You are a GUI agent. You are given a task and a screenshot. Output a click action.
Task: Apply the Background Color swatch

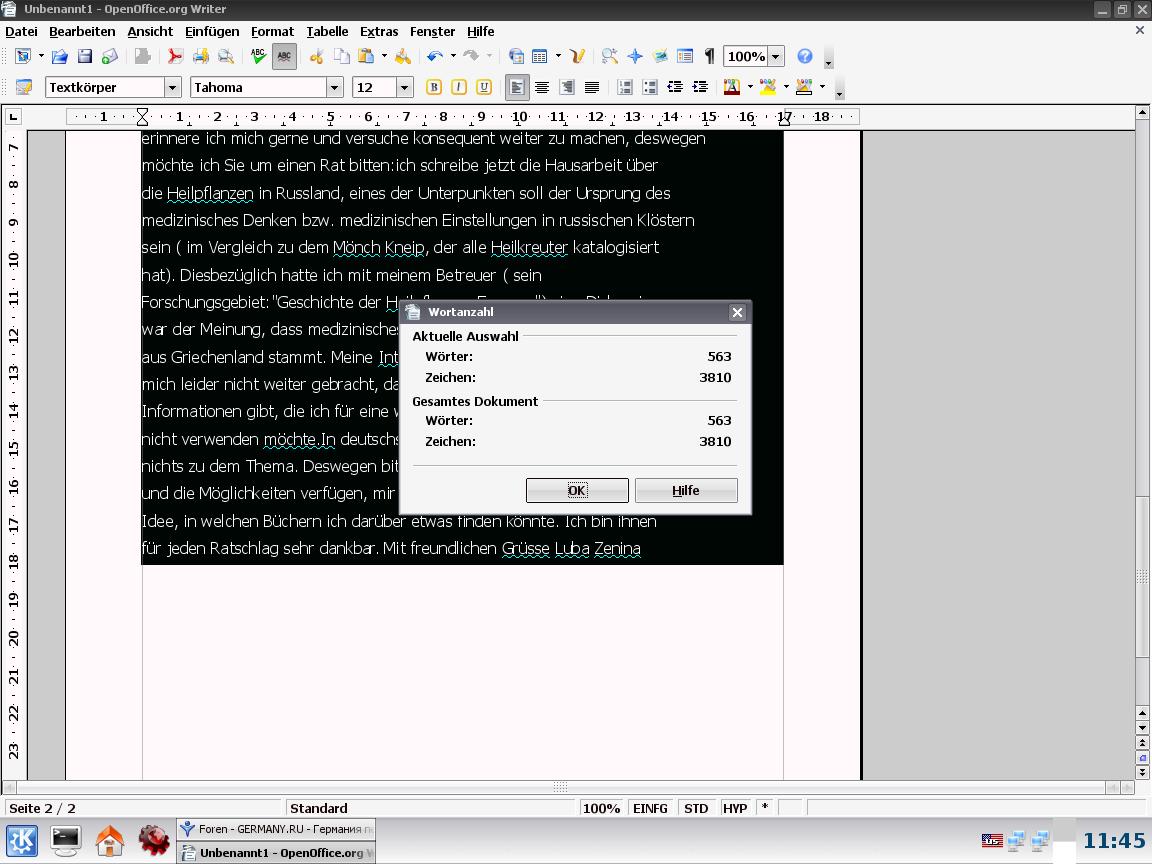[804, 87]
